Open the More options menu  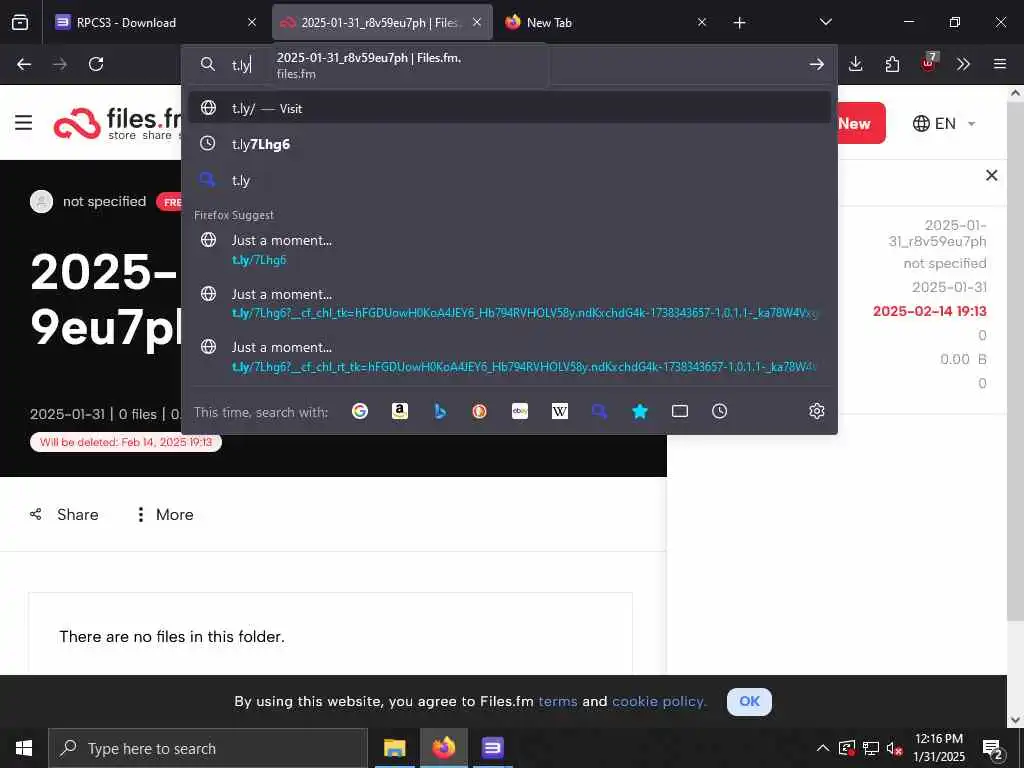point(164,515)
